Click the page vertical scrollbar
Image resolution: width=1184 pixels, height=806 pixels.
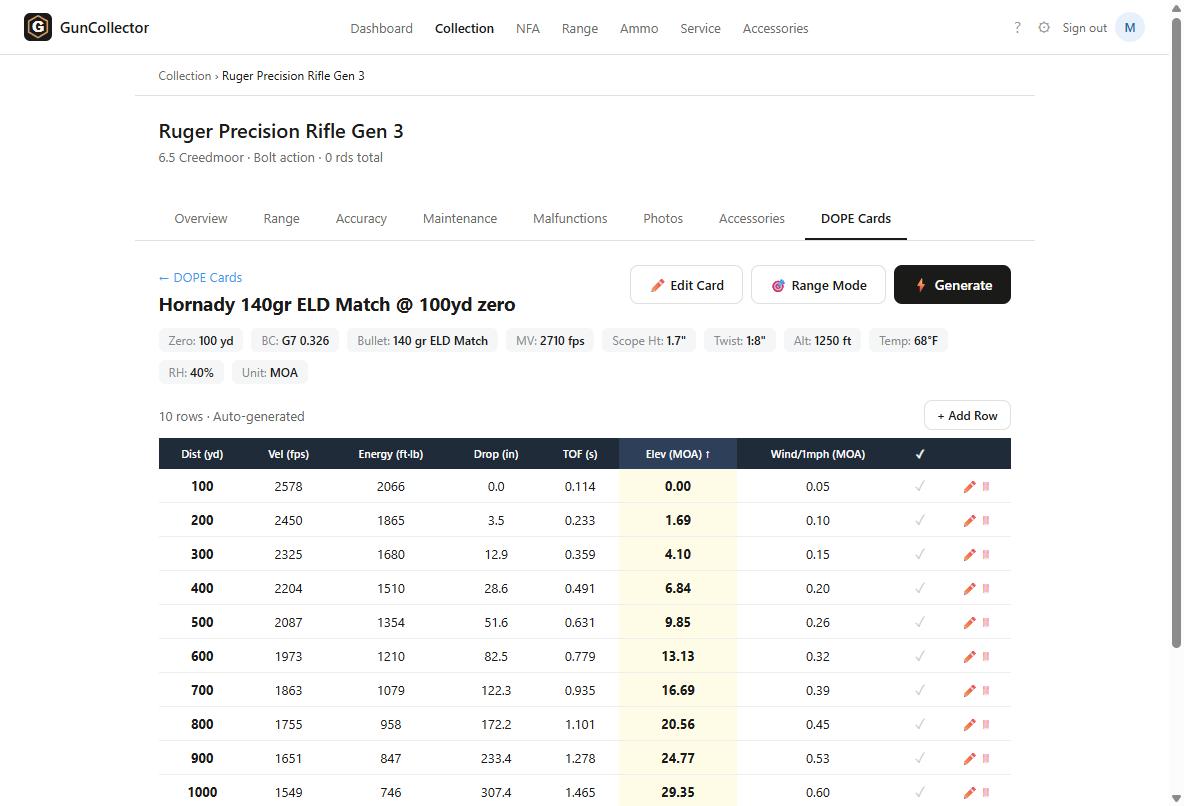point(1176,332)
